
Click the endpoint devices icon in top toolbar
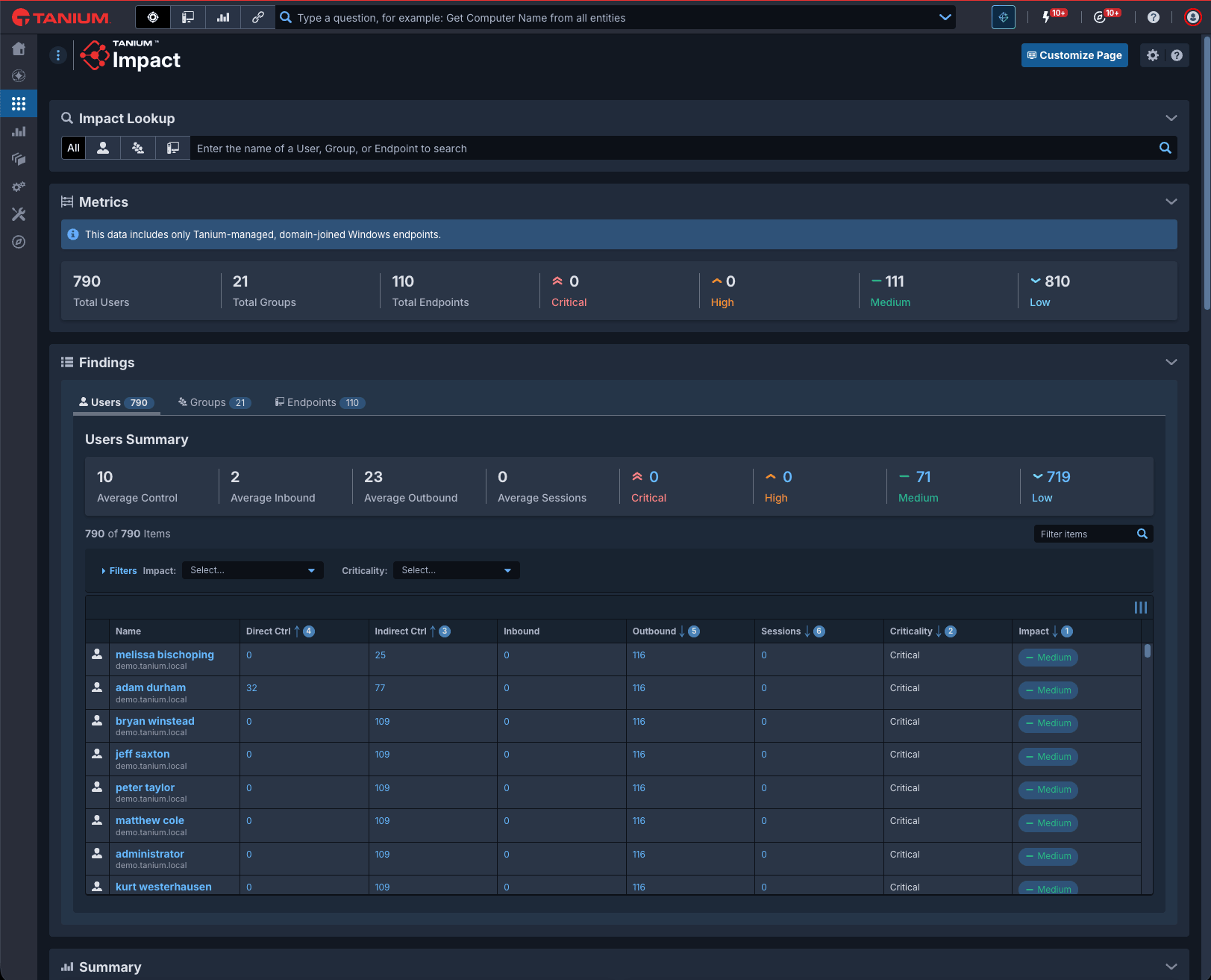click(x=188, y=17)
